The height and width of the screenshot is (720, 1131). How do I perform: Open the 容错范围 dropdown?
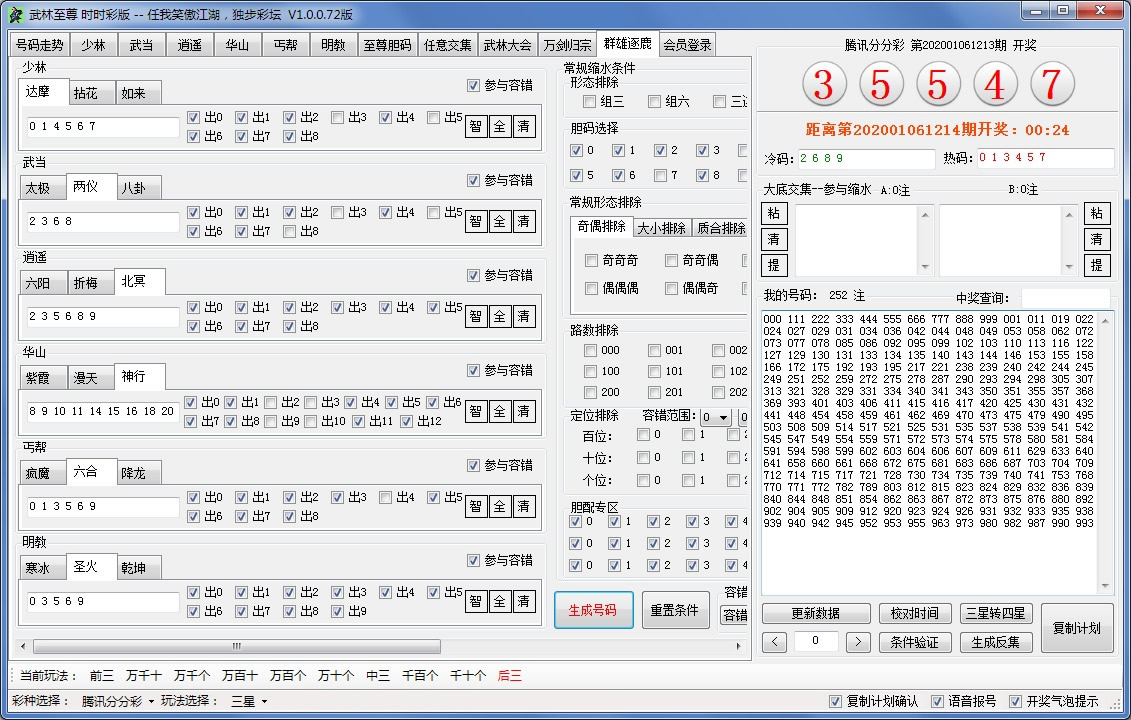pyautogui.click(x=714, y=417)
